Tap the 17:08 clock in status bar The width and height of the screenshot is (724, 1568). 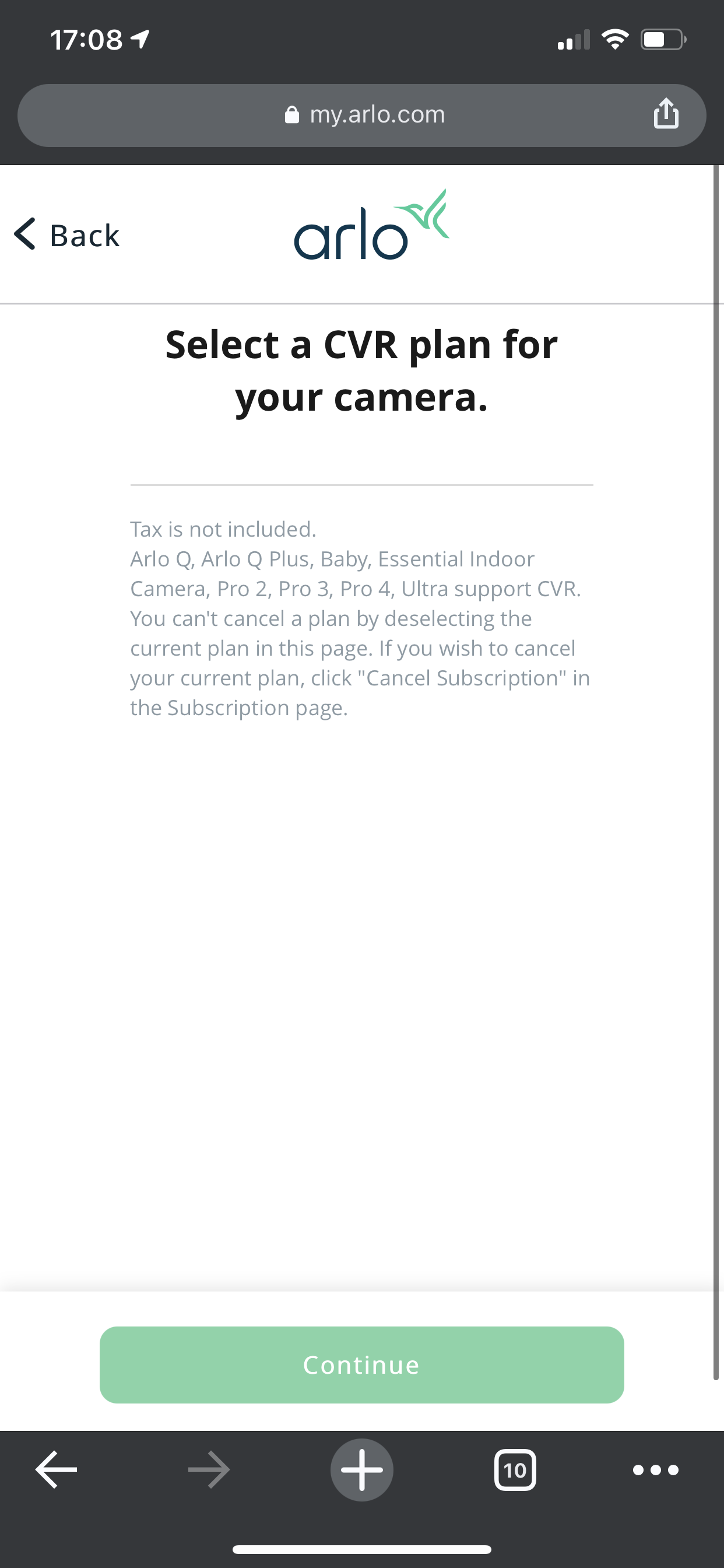click(86, 40)
